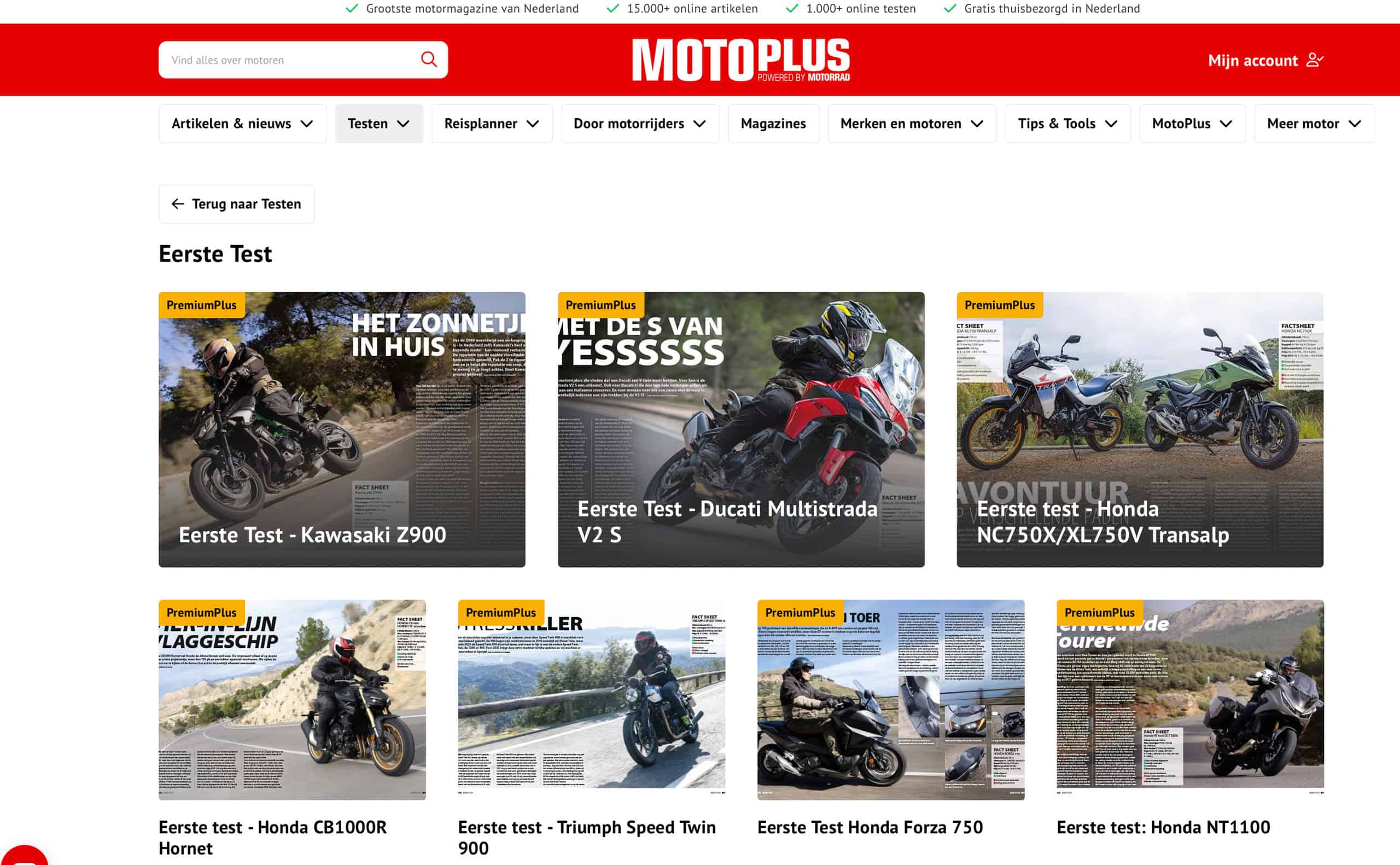Open the red chat bubble widget

pos(24,855)
